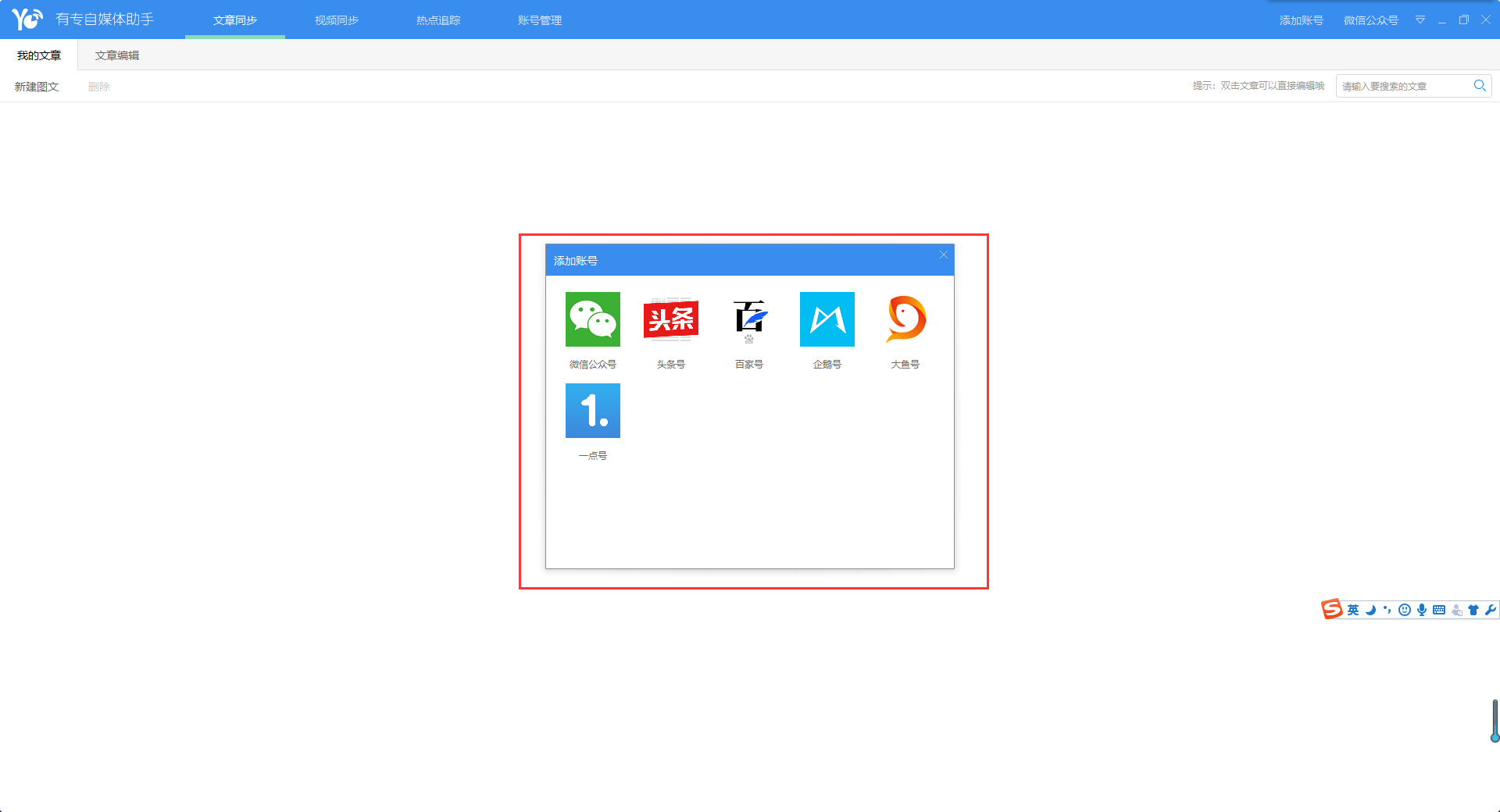The height and width of the screenshot is (812, 1500).
Task: Click the IME user account icon
Action: (1456, 610)
